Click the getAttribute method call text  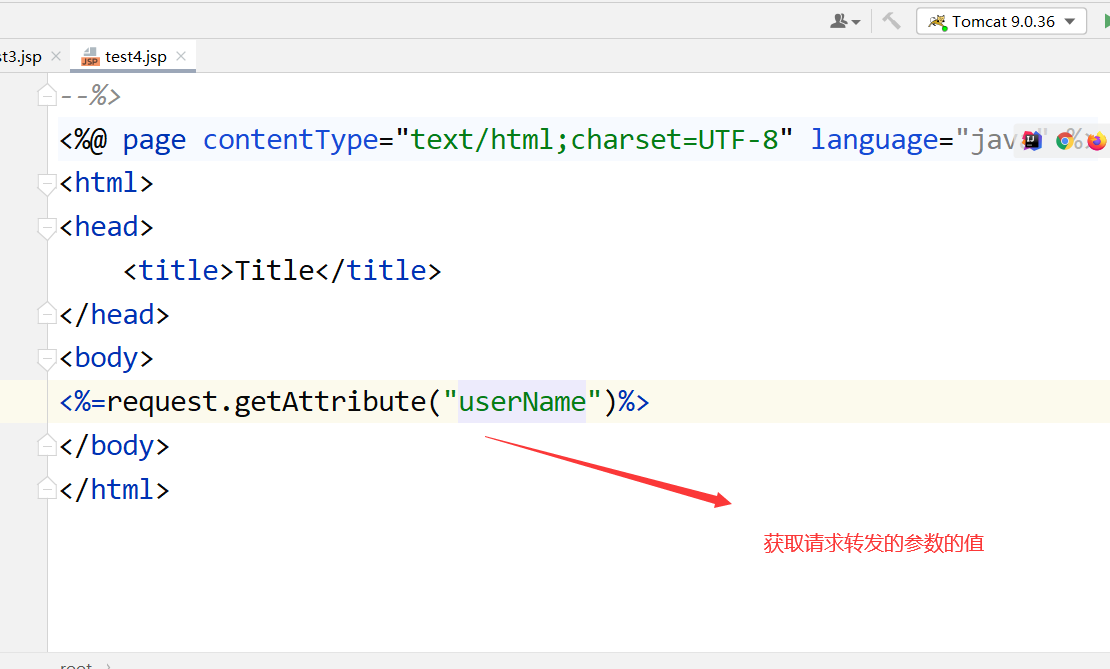330,402
